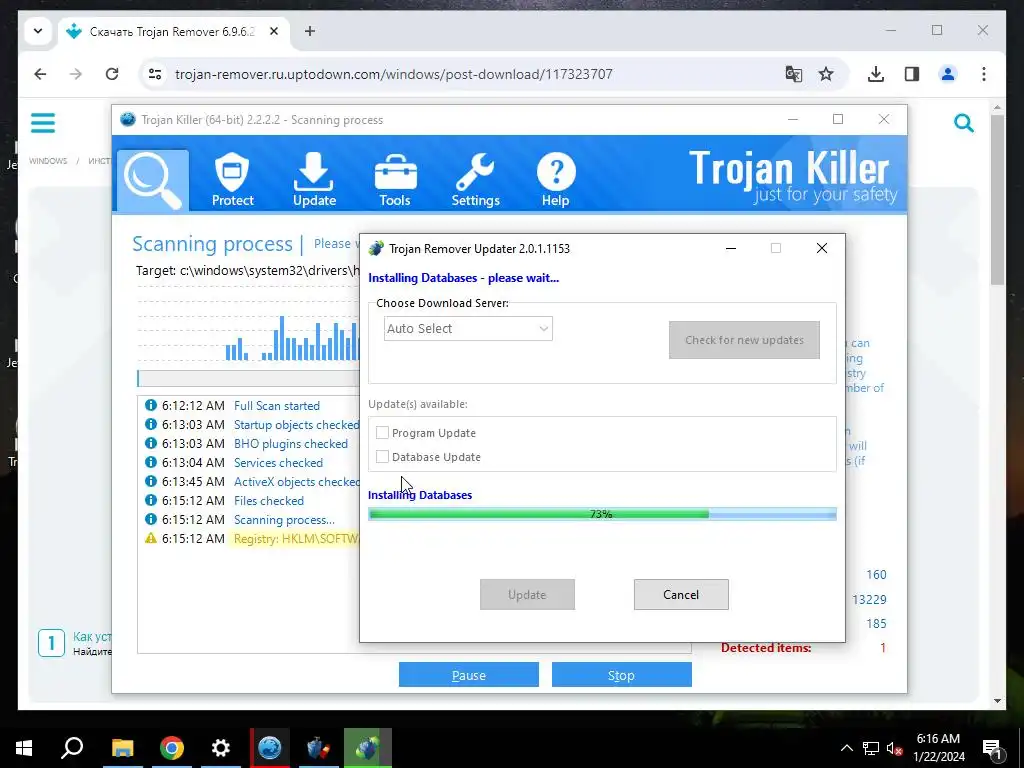Stop the Trojan Killer scan
This screenshot has height=768, width=1024.
click(622, 675)
